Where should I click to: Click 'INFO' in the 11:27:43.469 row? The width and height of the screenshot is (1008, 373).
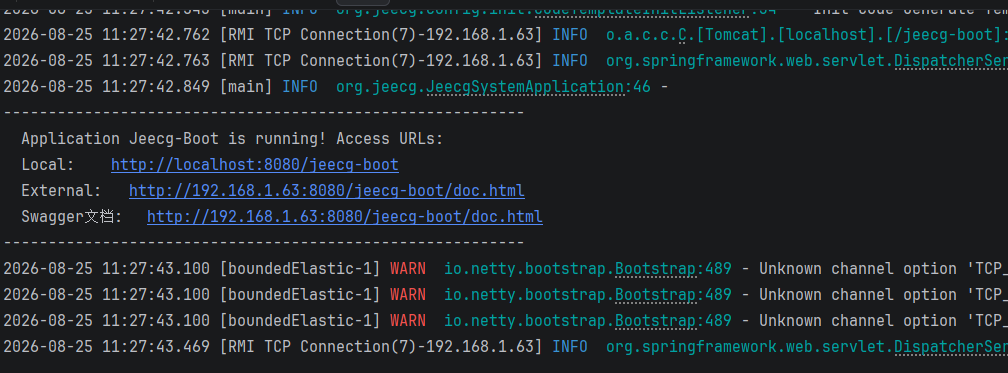[570, 347]
